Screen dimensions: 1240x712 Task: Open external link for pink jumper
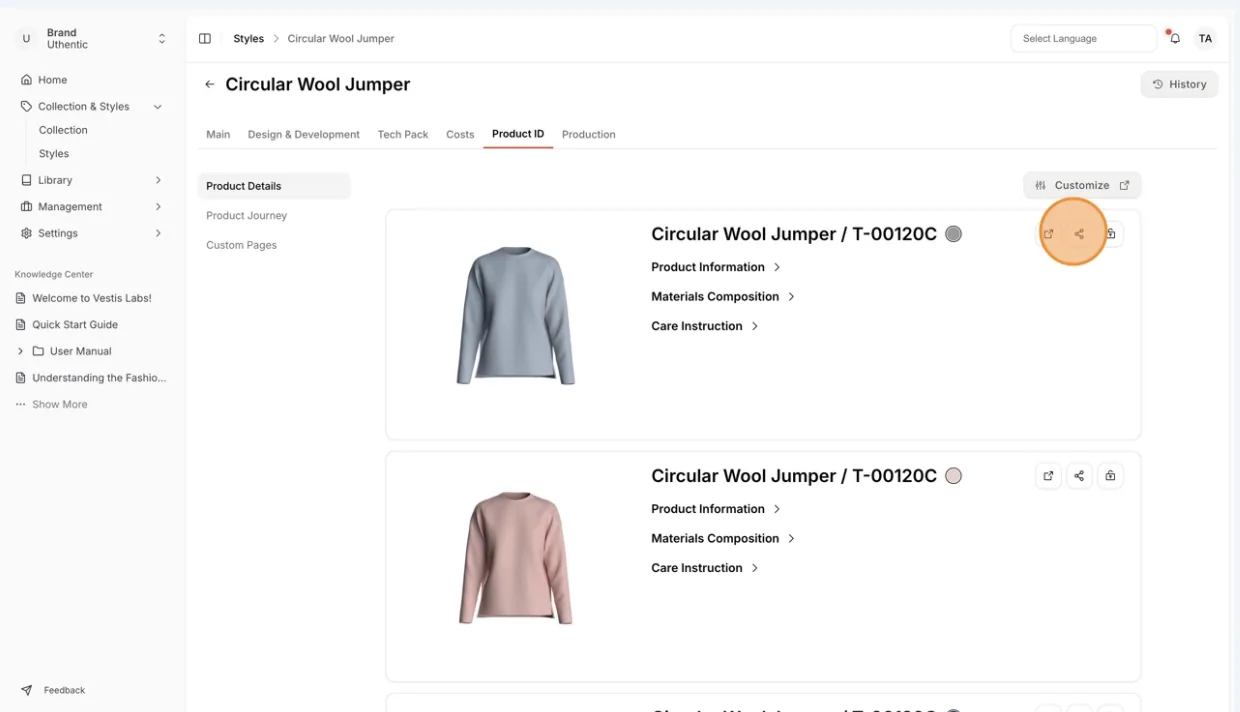1048,476
